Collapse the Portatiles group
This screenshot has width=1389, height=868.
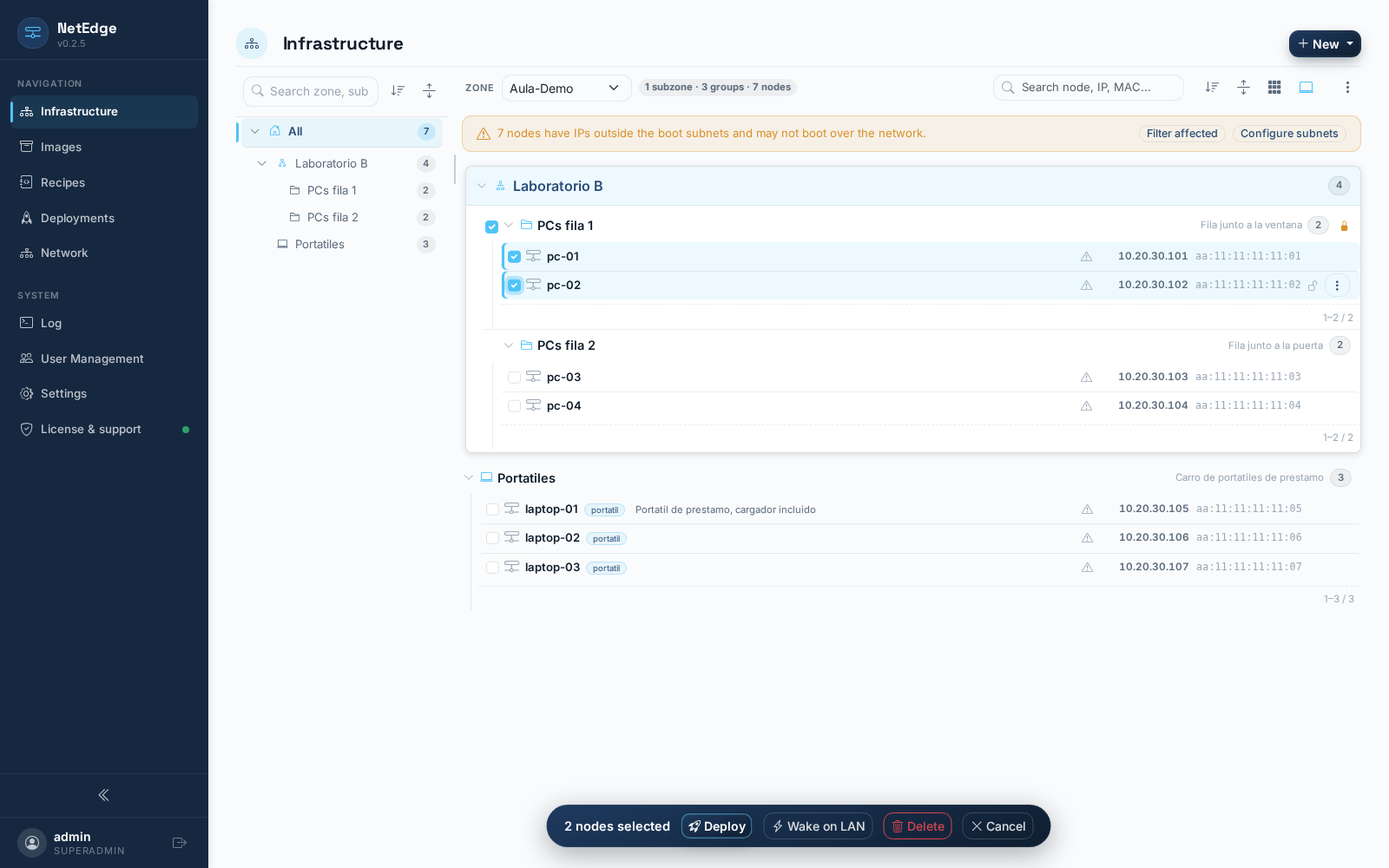469,477
